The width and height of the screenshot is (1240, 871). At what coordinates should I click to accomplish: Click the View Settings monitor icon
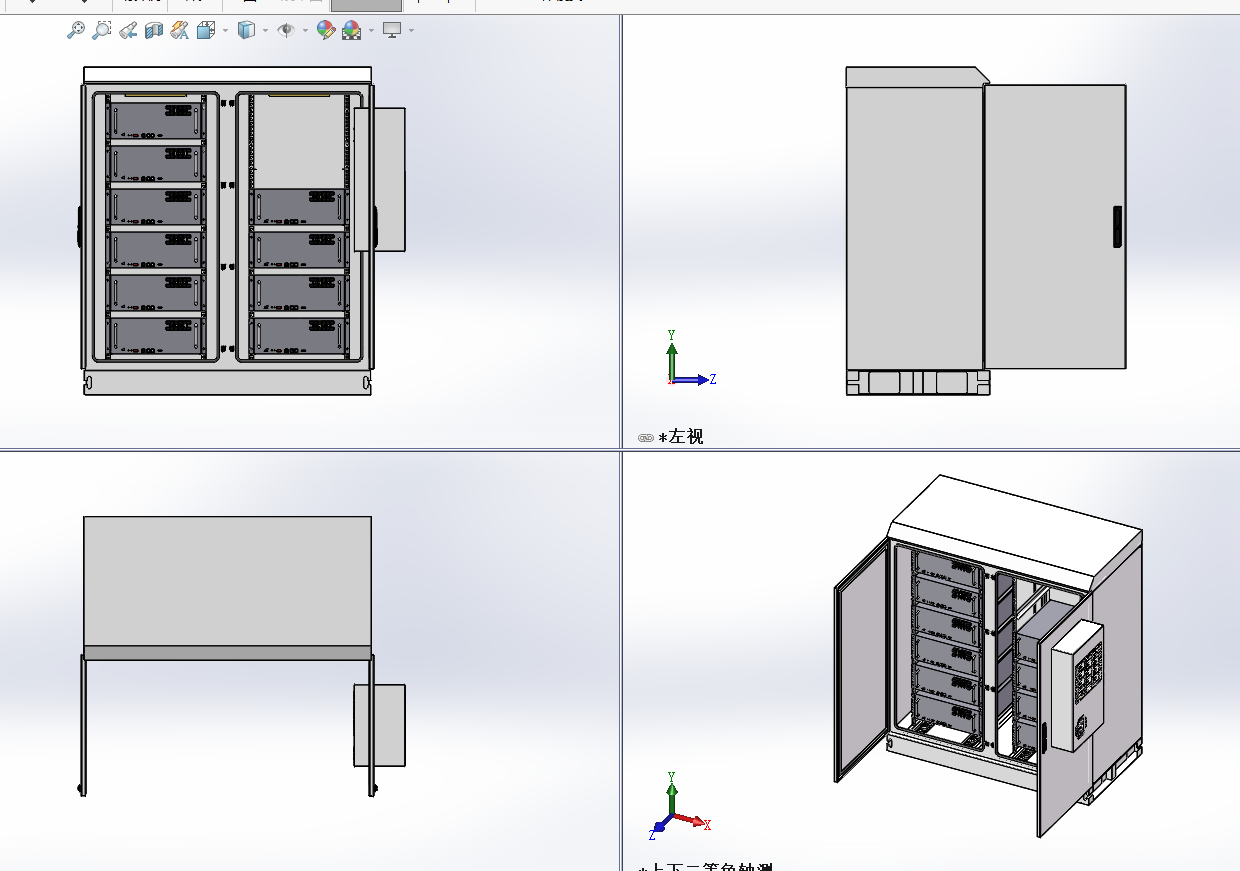click(392, 30)
